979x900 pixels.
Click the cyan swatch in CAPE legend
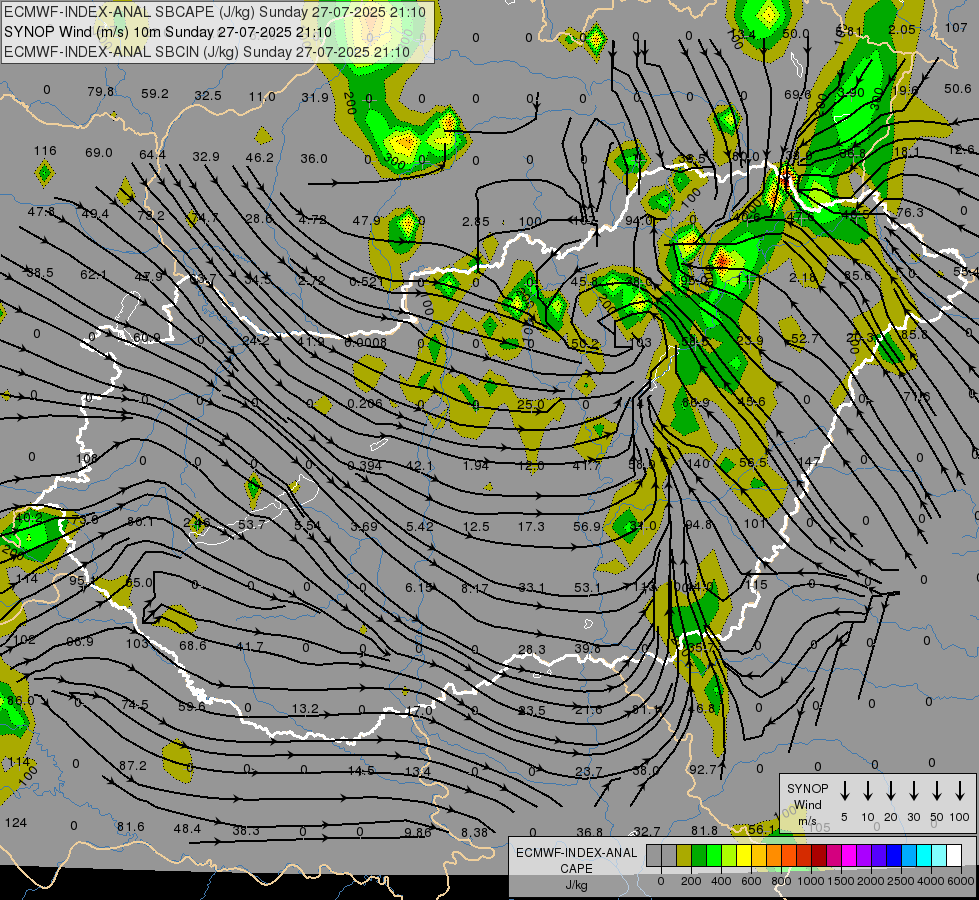click(x=923, y=856)
